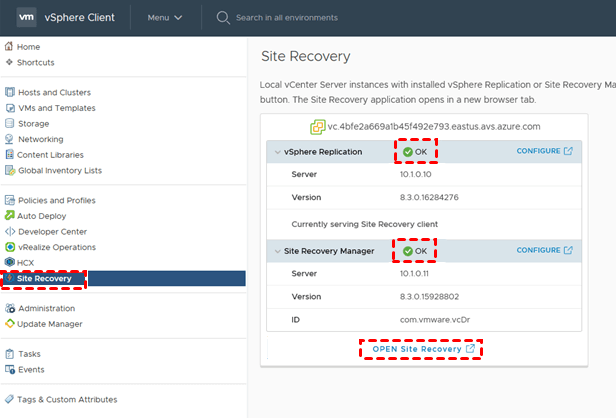Open Shortcuts in the sidebar
This screenshot has width=616, height=418.
point(35,62)
